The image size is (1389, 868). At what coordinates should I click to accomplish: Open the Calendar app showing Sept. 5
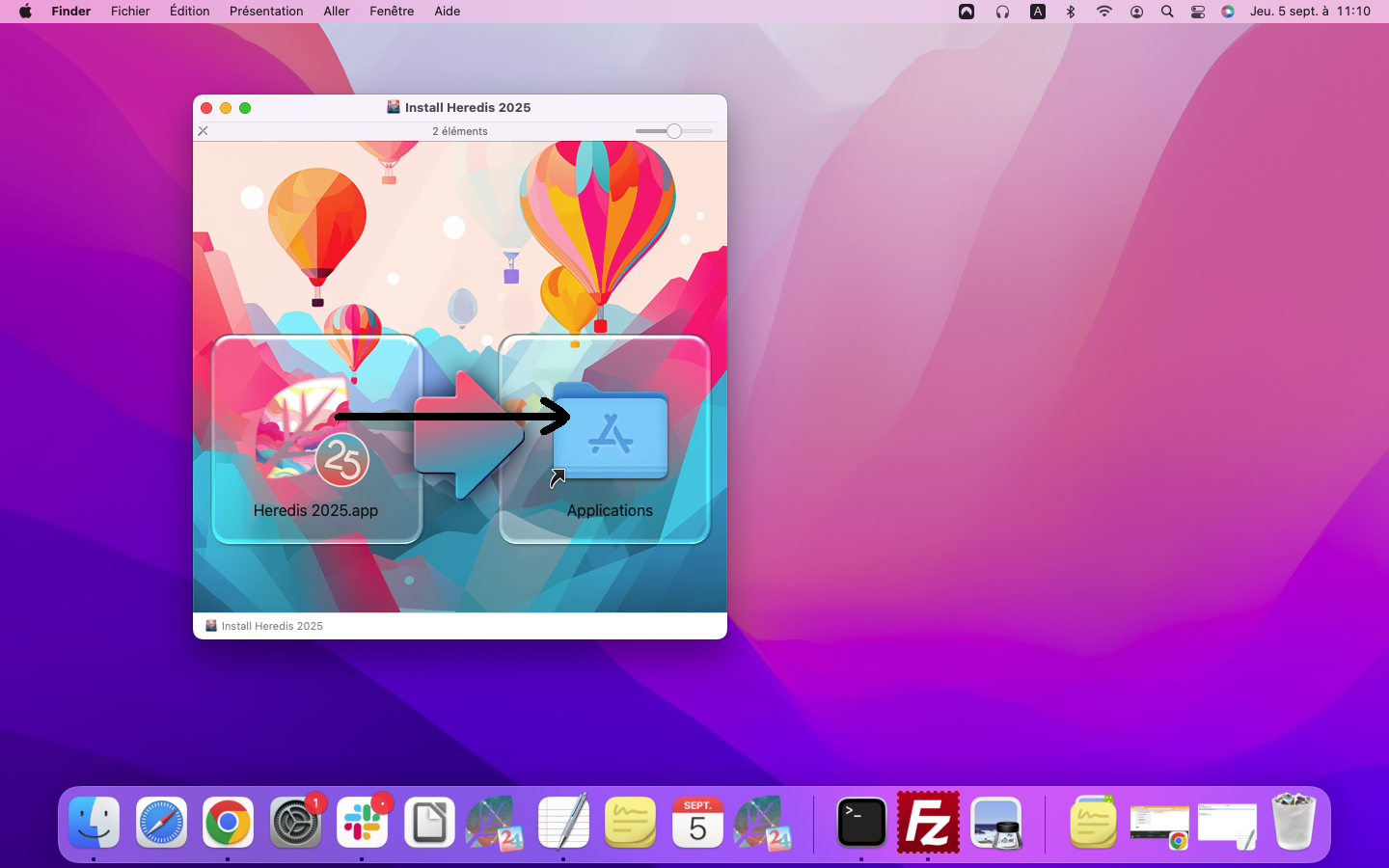(697, 823)
